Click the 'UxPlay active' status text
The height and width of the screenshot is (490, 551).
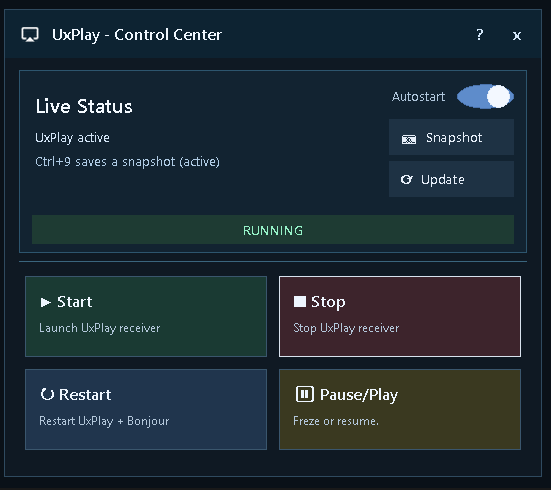(x=72, y=138)
